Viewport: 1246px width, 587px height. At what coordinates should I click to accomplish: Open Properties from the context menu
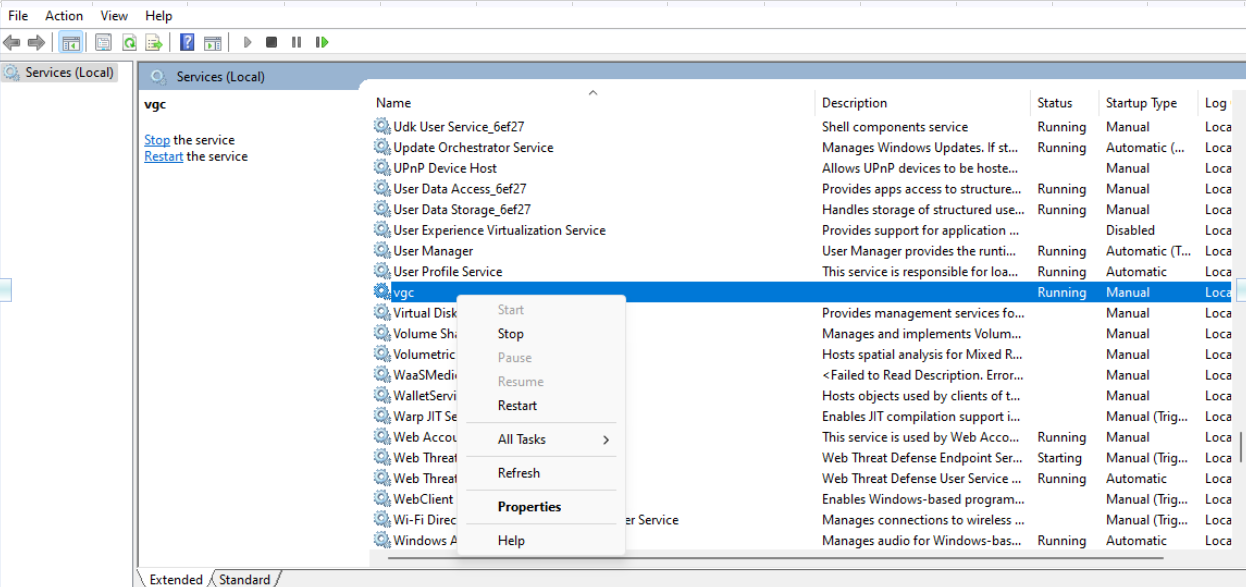pos(529,507)
